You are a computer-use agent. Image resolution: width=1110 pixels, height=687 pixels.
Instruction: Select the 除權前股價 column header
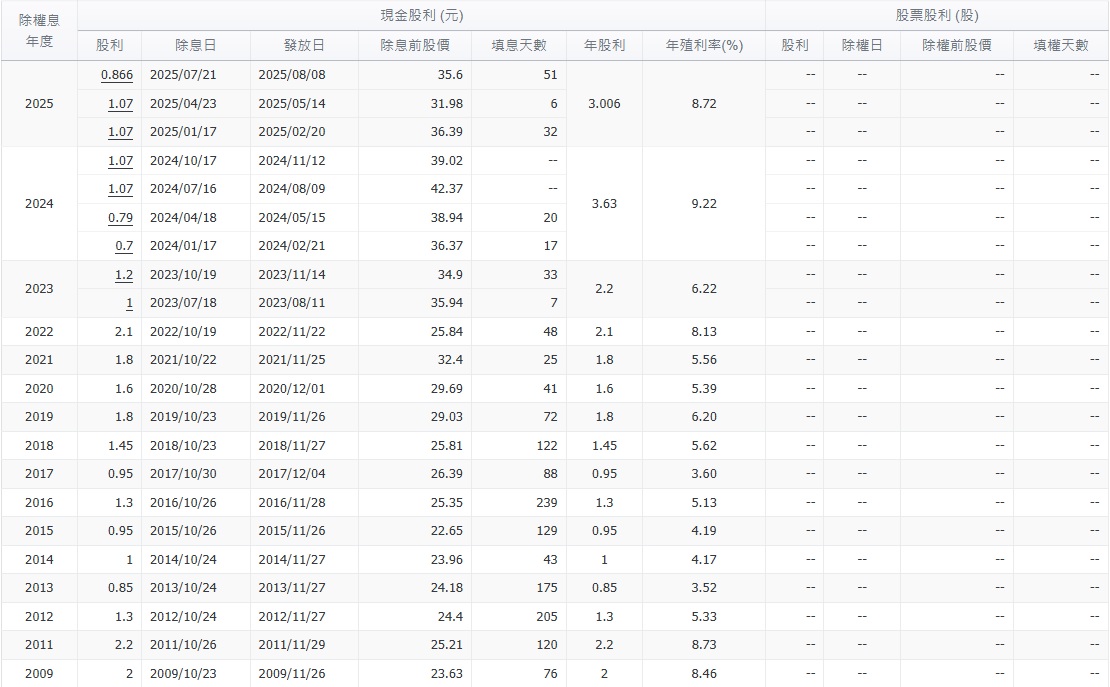(x=956, y=45)
